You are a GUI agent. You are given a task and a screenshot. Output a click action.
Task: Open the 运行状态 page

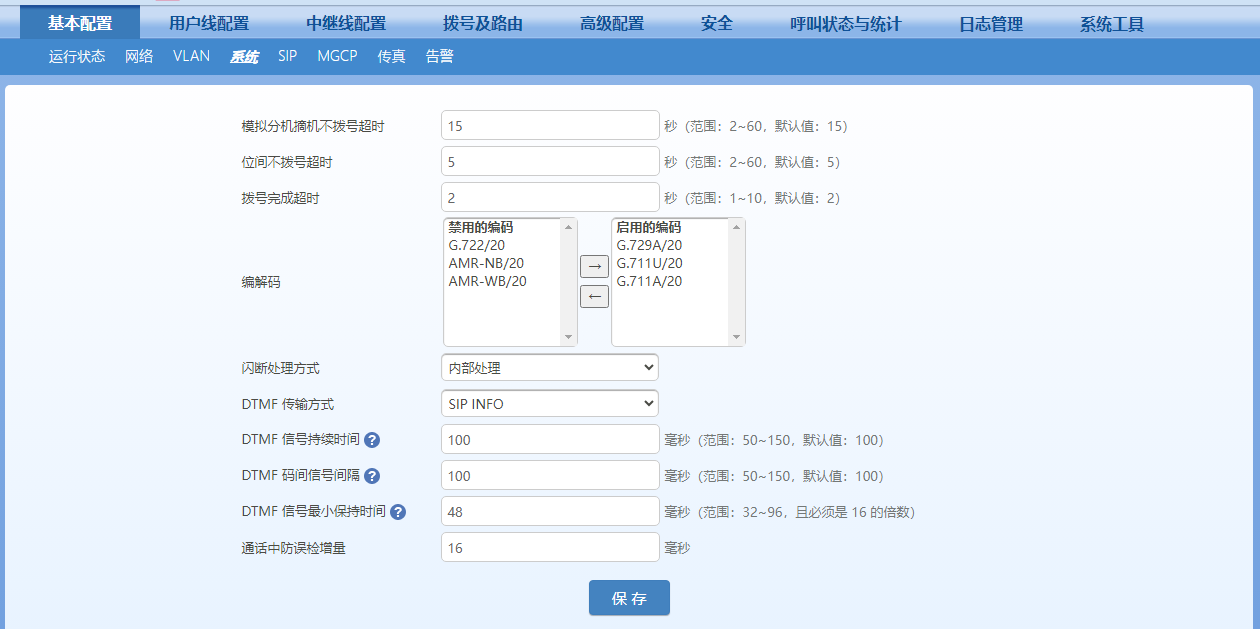point(76,57)
